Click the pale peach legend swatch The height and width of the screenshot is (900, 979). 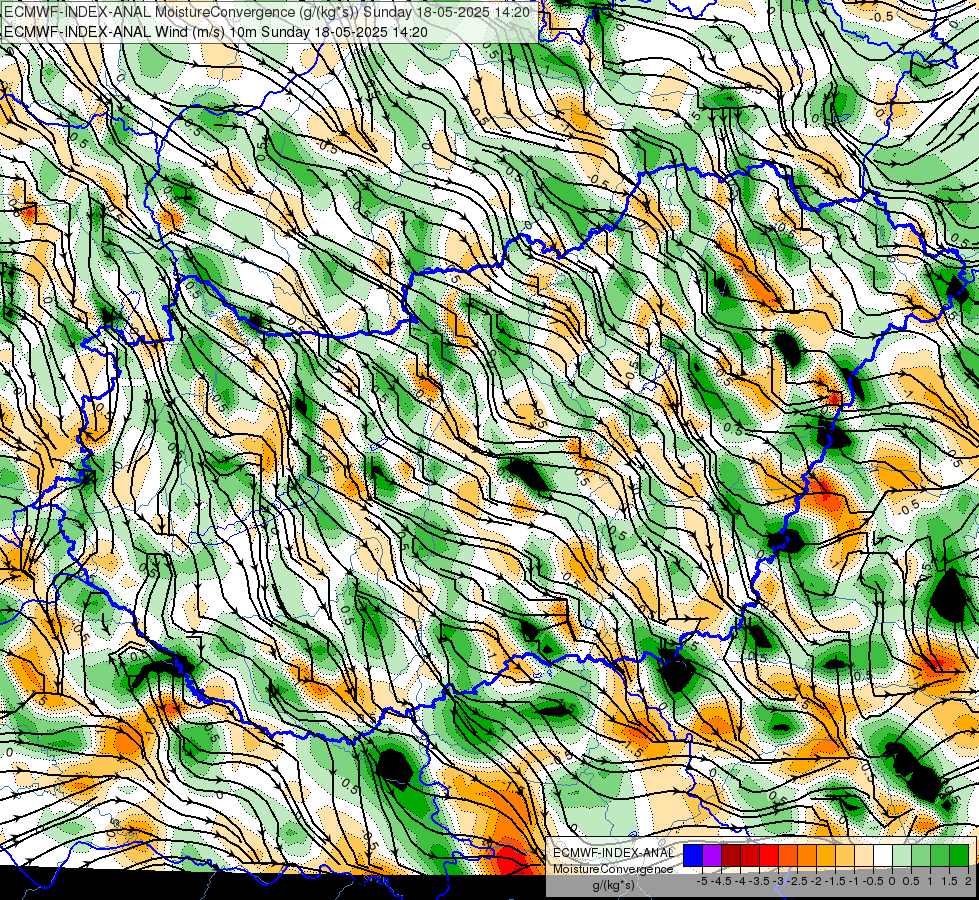(x=864, y=856)
